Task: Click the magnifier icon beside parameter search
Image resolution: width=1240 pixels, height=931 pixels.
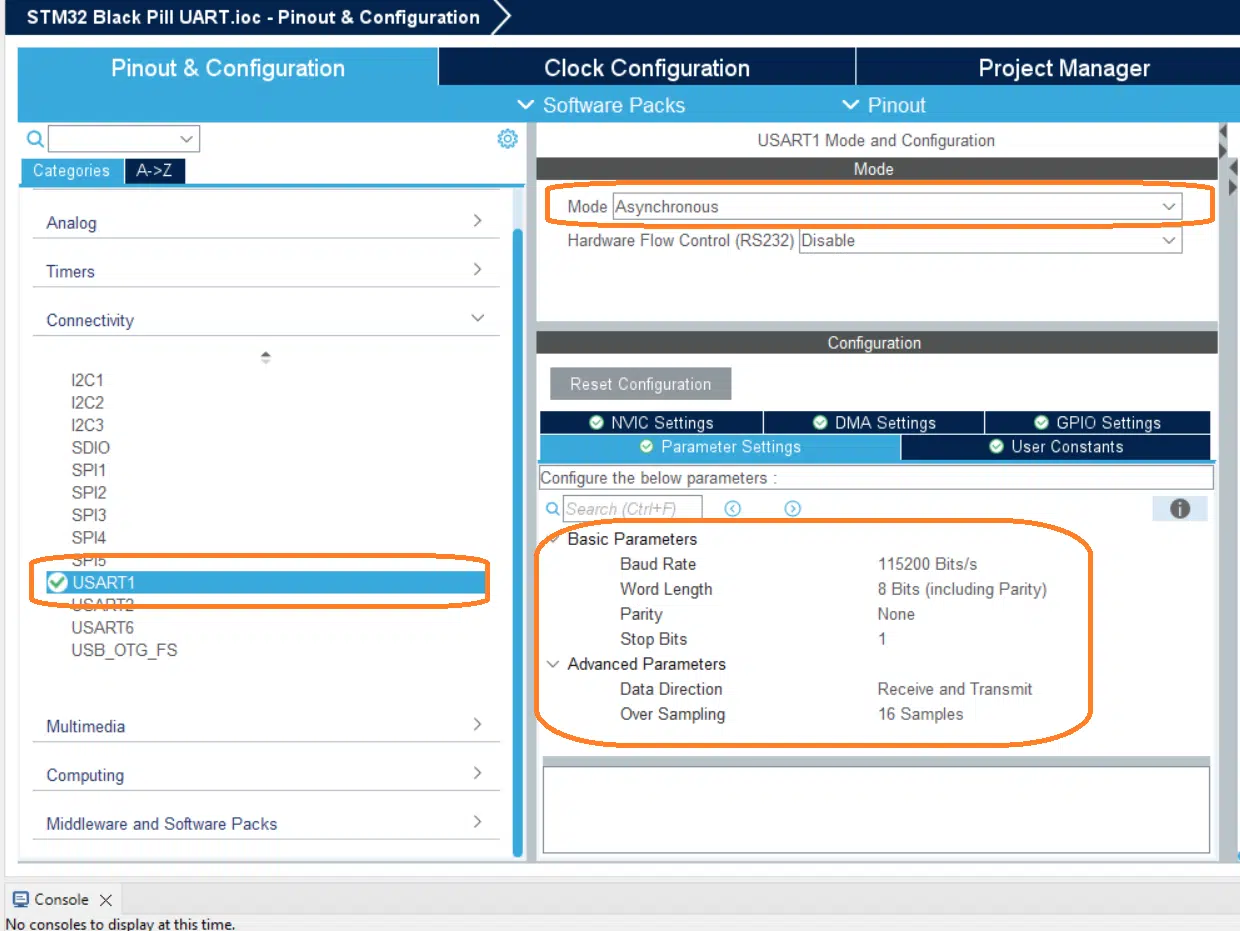Action: (553, 509)
